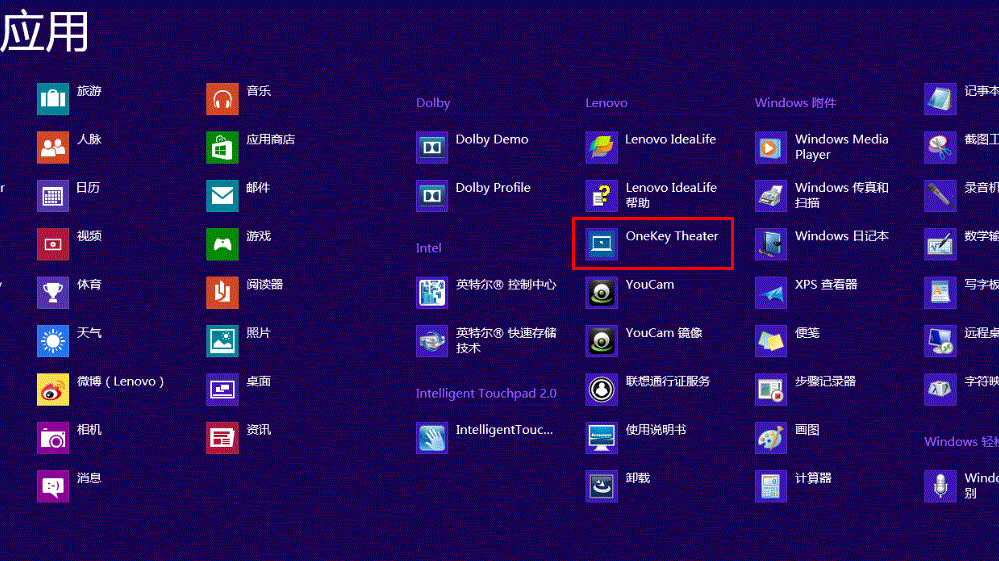Open the 日历 calendar app icon

tap(53, 195)
